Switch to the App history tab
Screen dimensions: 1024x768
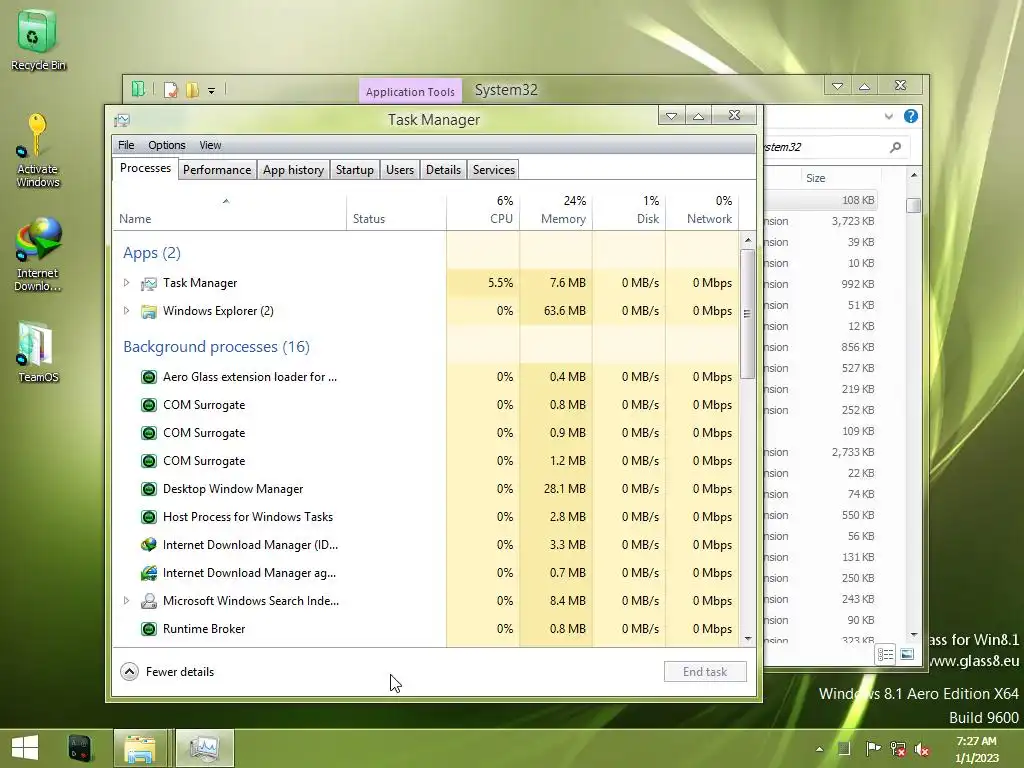[293, 170]
